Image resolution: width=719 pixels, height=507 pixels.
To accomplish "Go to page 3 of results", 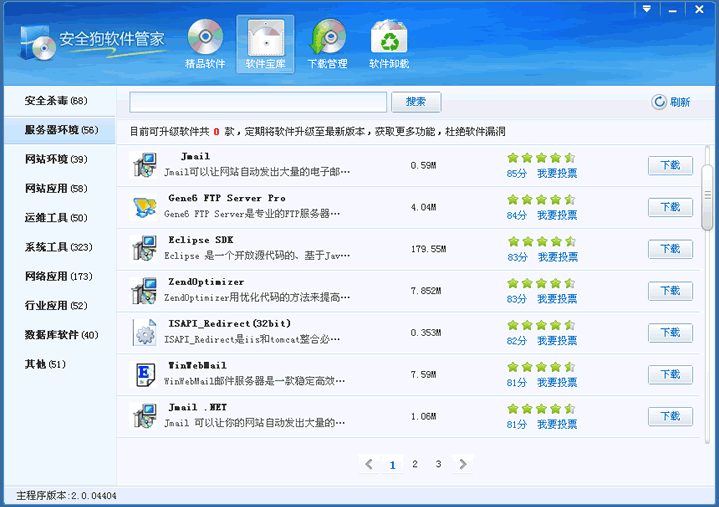I will (x=438, y=464).
